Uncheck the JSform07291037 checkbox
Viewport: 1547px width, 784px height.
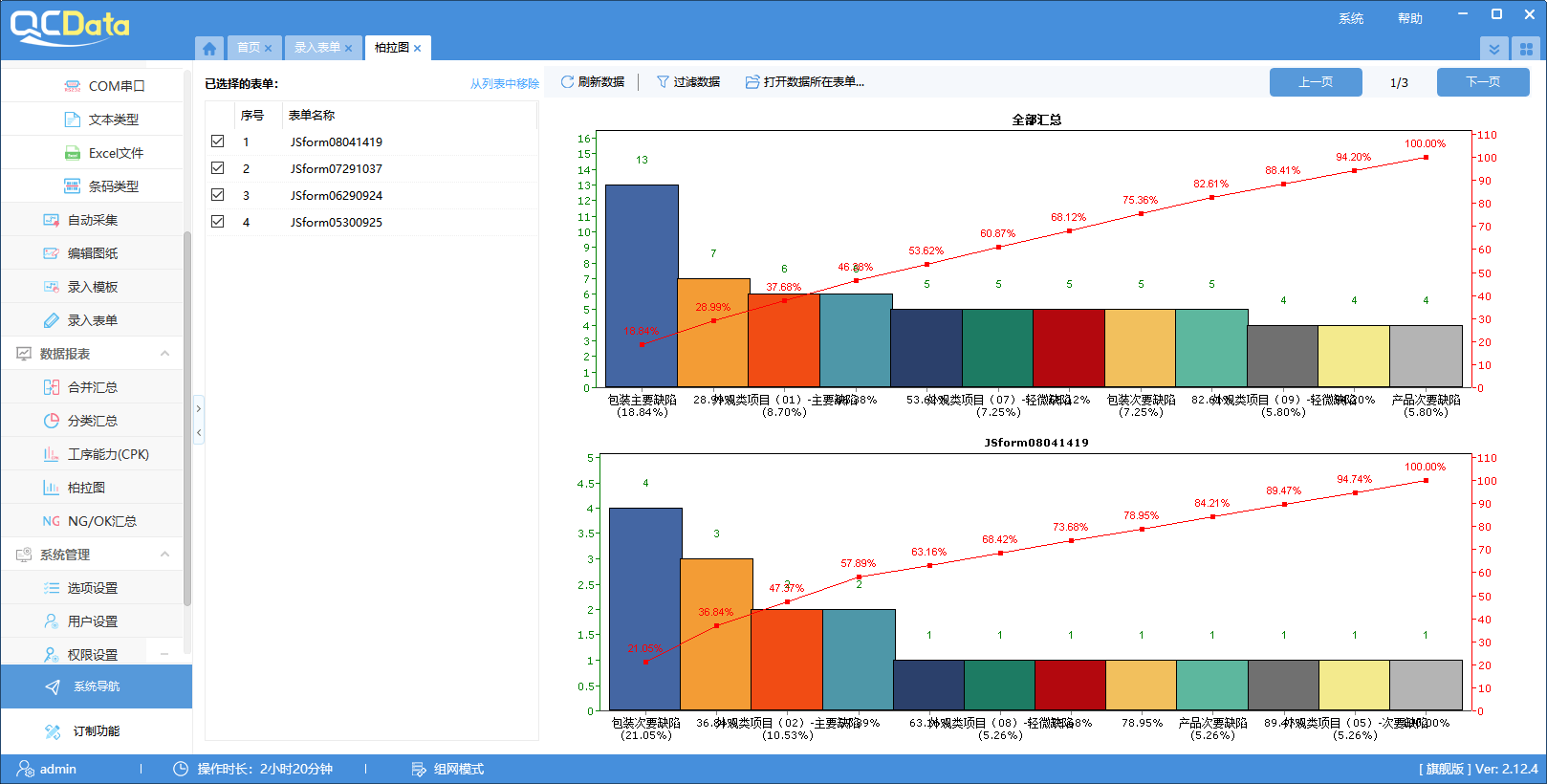tap(218, 168)
